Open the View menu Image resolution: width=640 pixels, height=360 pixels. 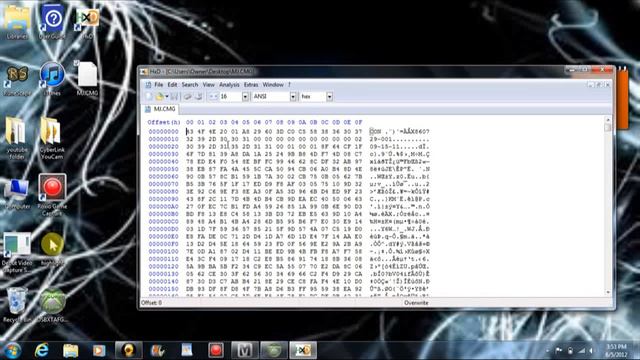[209, 85]
